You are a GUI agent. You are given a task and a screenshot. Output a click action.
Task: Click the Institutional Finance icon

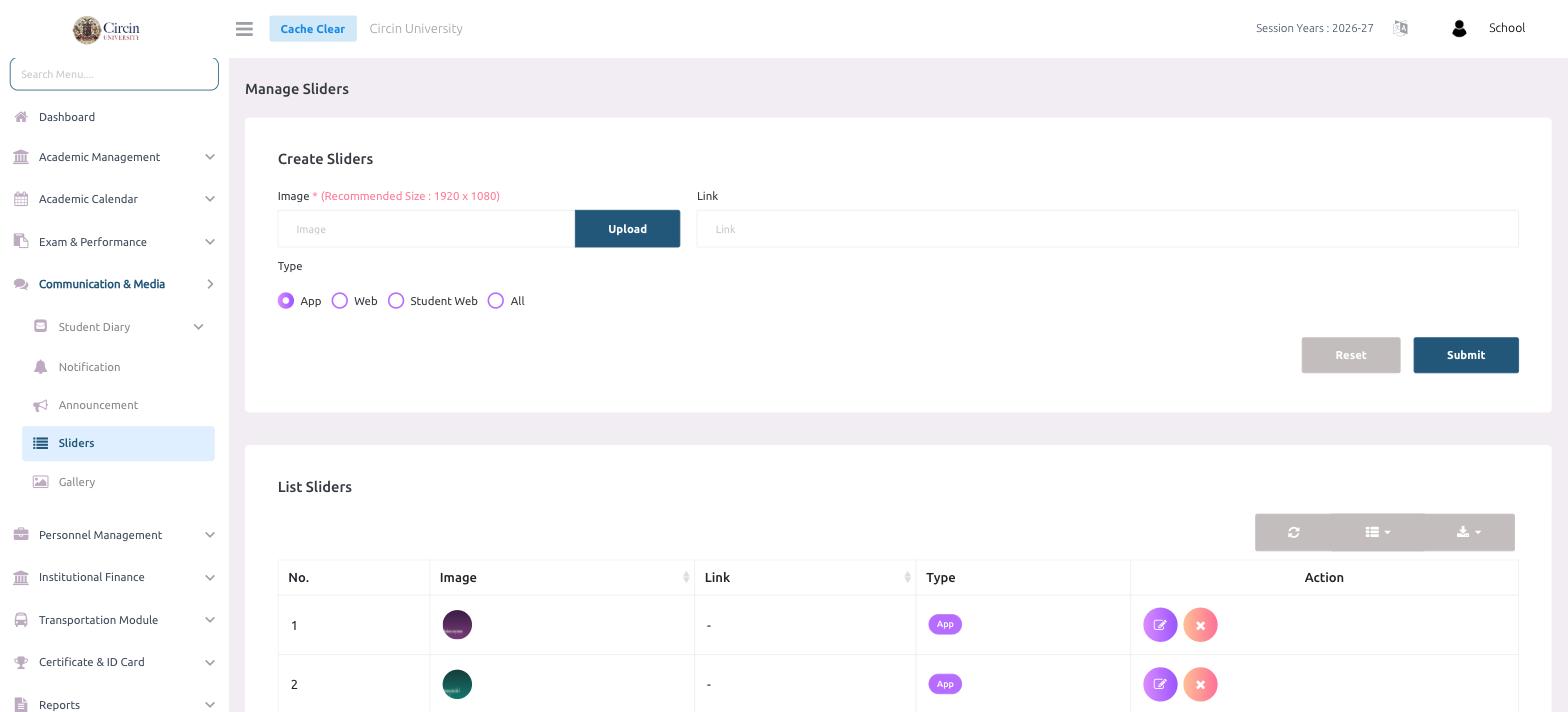[x=21, y=577]
